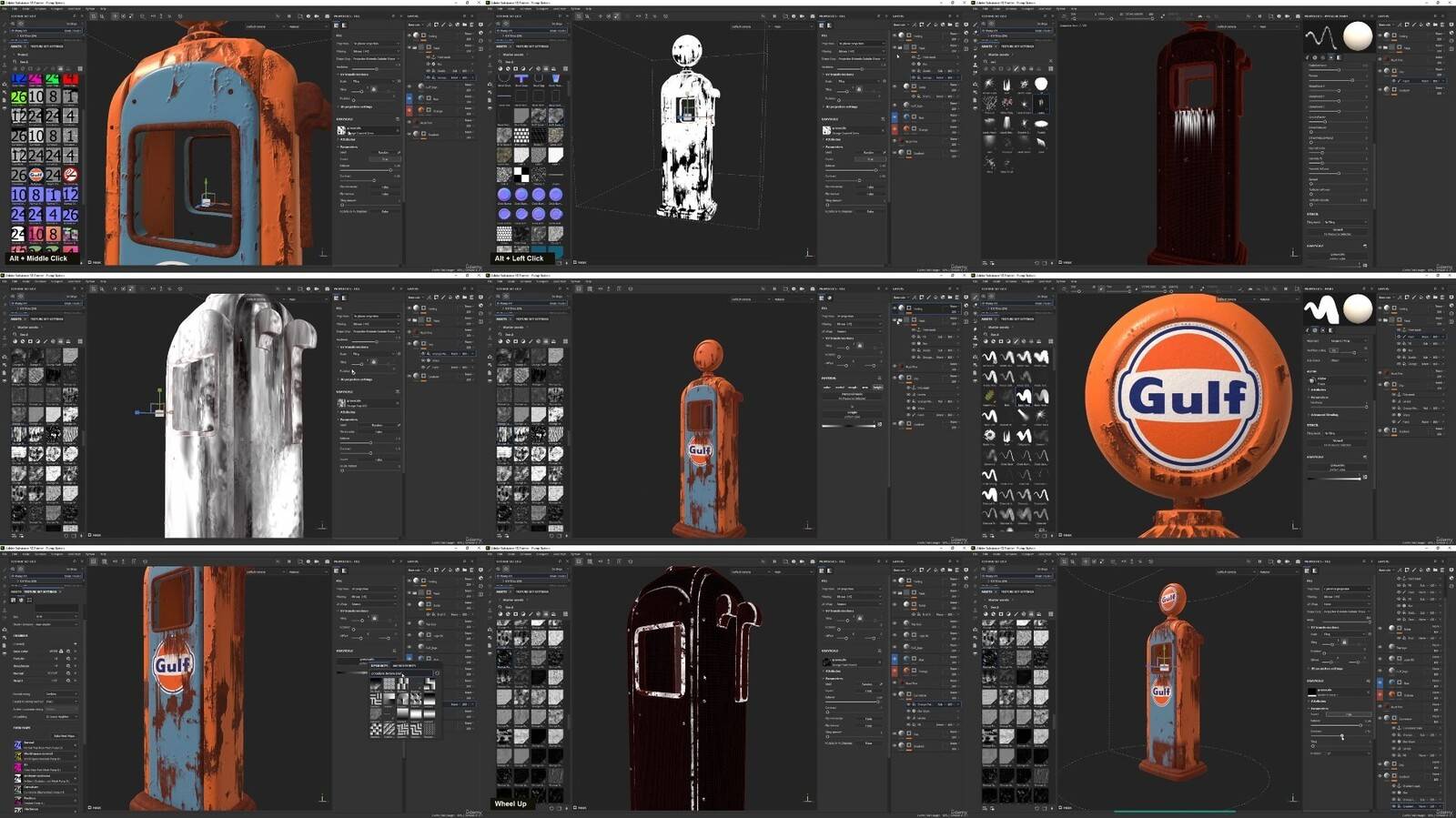Click the material sphere preview in the Gulf globe window's Properties
The image size is (1456, 818).
(x=1358, y=308)
